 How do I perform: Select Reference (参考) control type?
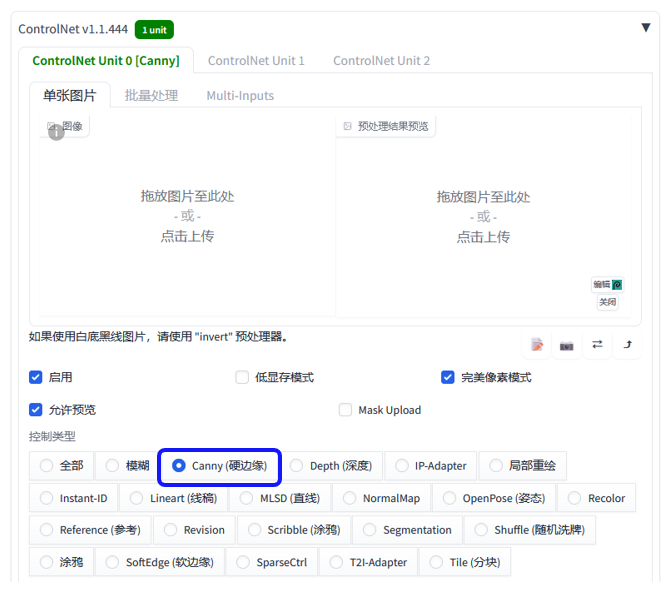click(x=90, y=530)
